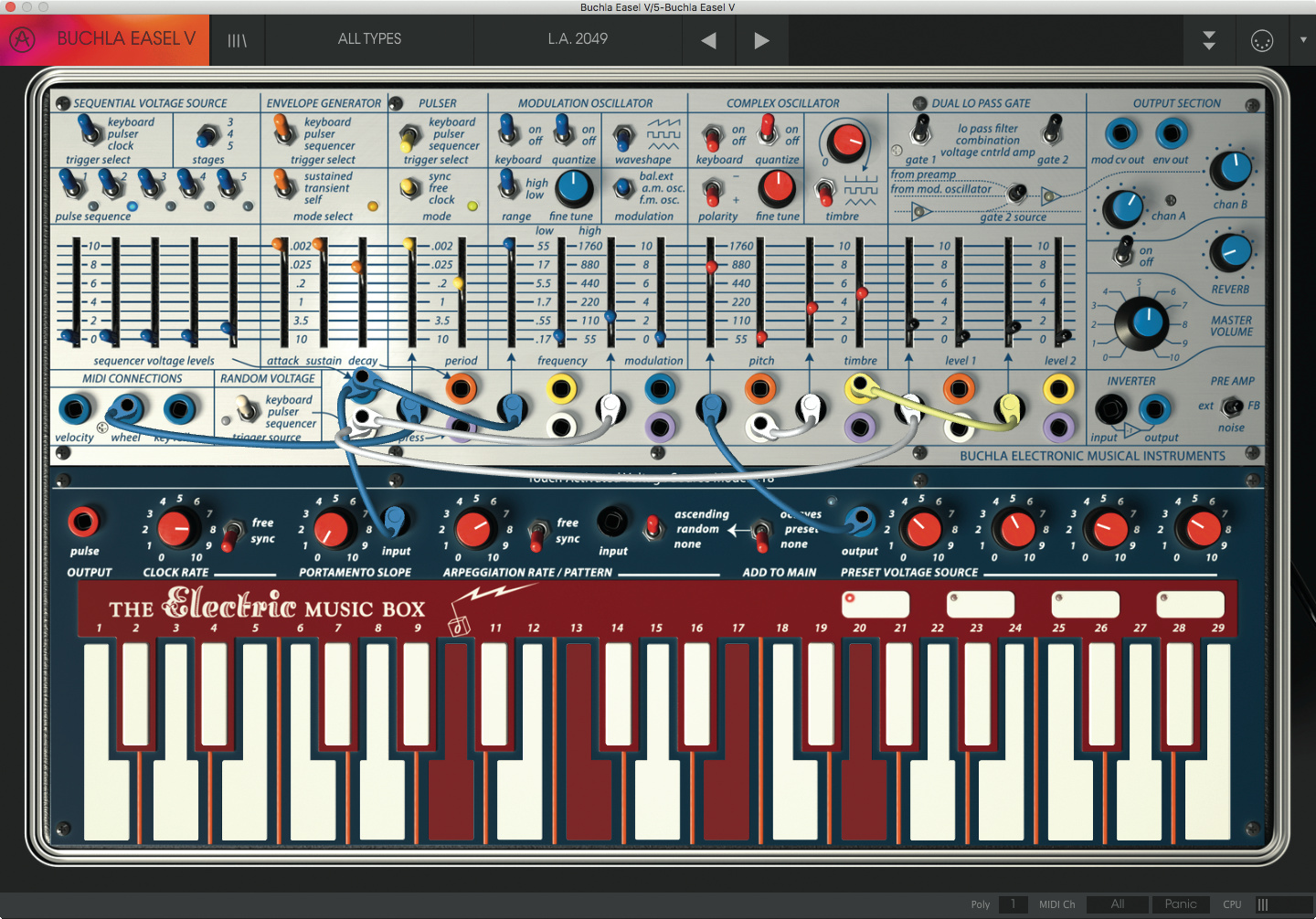Toggle the clock rate free/sync switch

234,531
